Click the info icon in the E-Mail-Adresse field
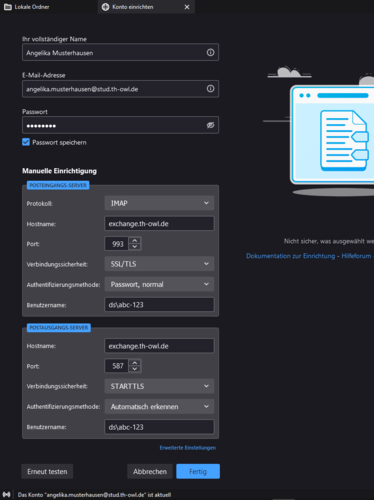This screenshot has height=500, width=374. coord(210,89)
